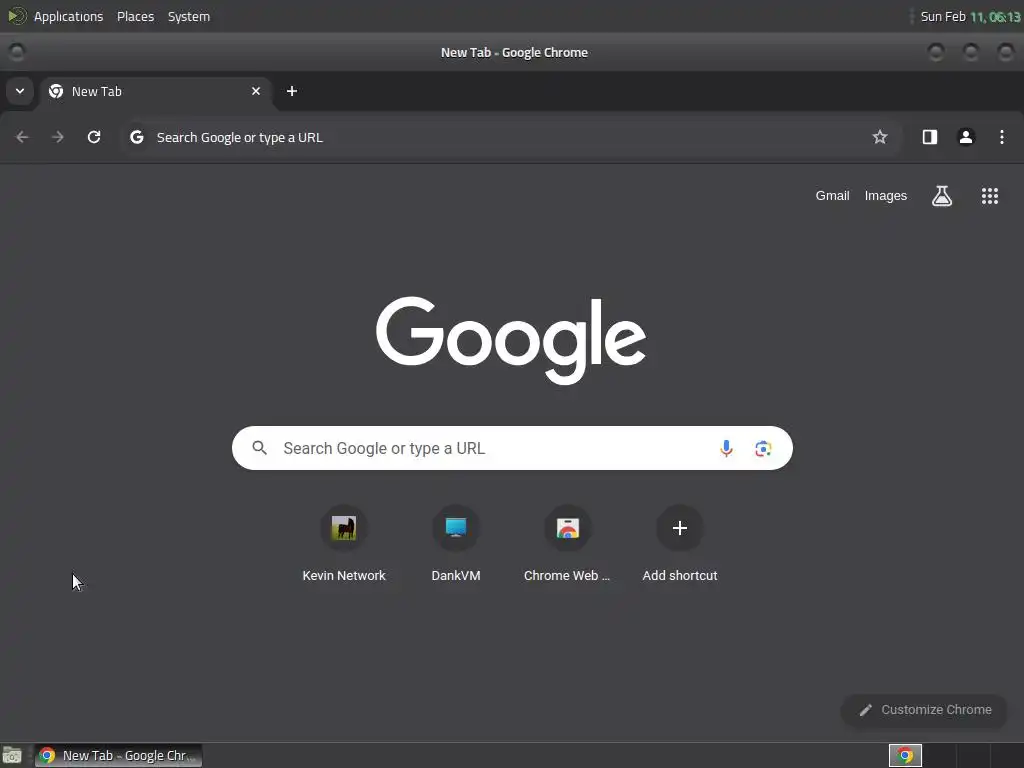Open Search Labs flask icon
The width and height of the screenshot is (1024, 768).
click(942, 196)
